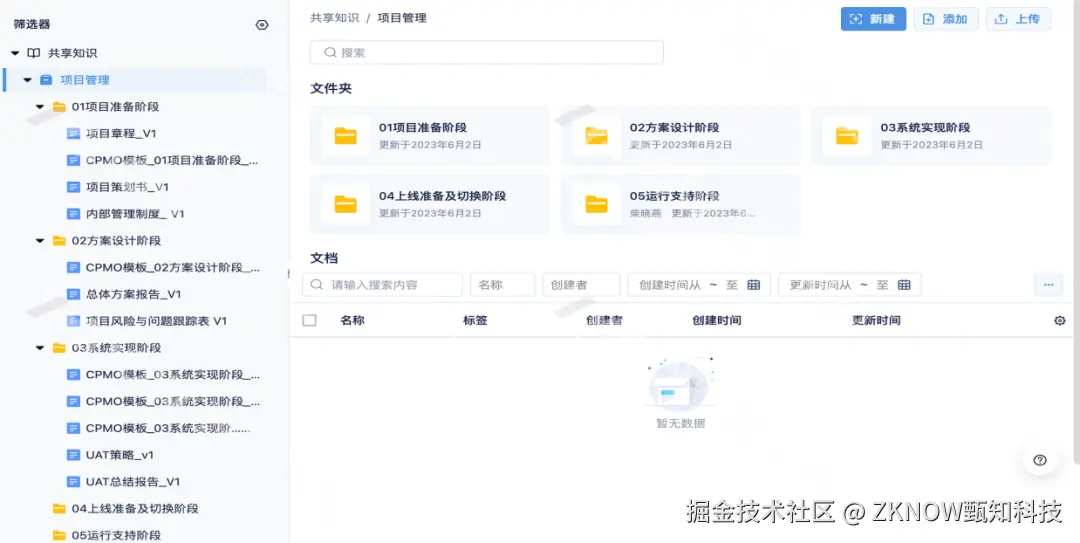
Task: Click the 创建时间 column header
Action: [x=717, y=320]
